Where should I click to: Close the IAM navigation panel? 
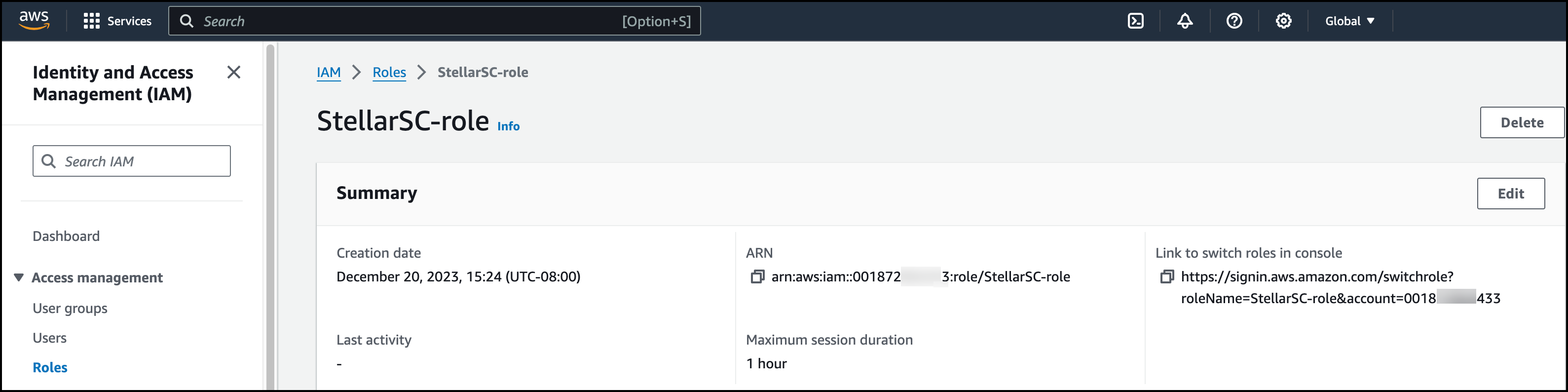234,73
